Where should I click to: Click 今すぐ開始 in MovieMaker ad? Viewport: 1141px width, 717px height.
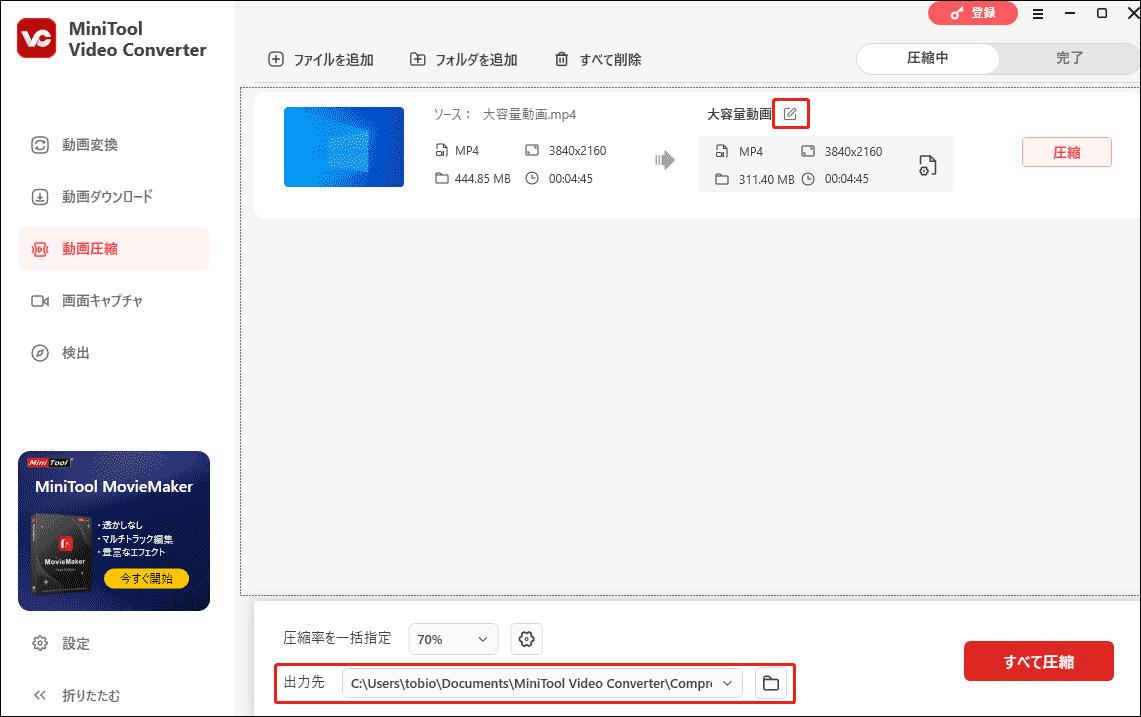pyautogui.click(x=146, y=579)
